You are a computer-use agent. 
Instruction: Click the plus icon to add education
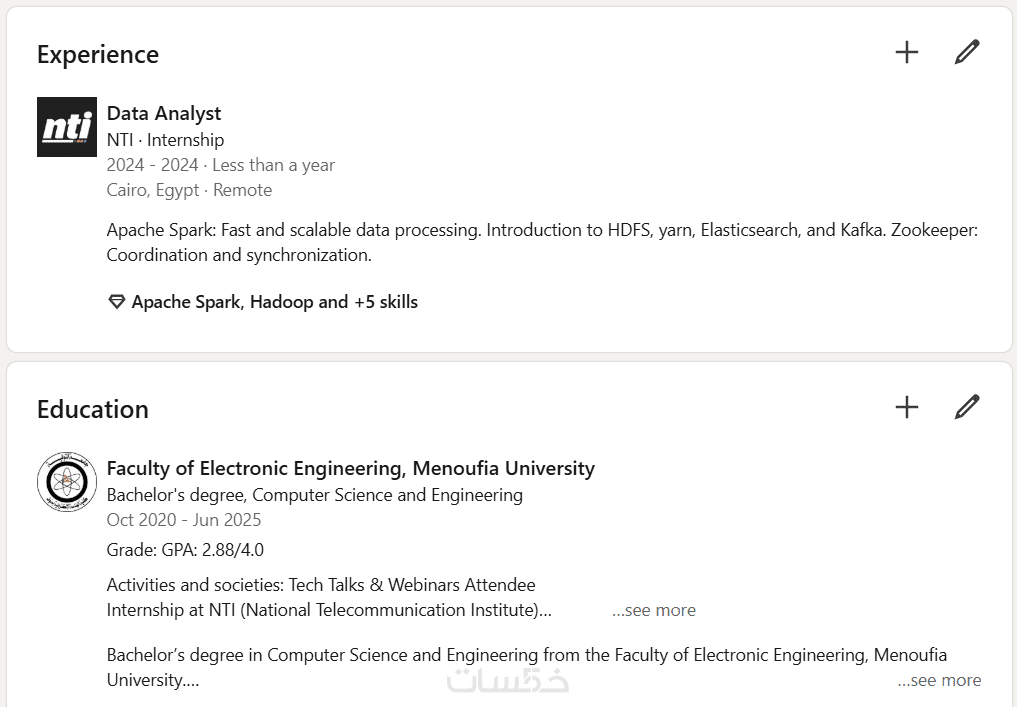click(x=906, y=407)
